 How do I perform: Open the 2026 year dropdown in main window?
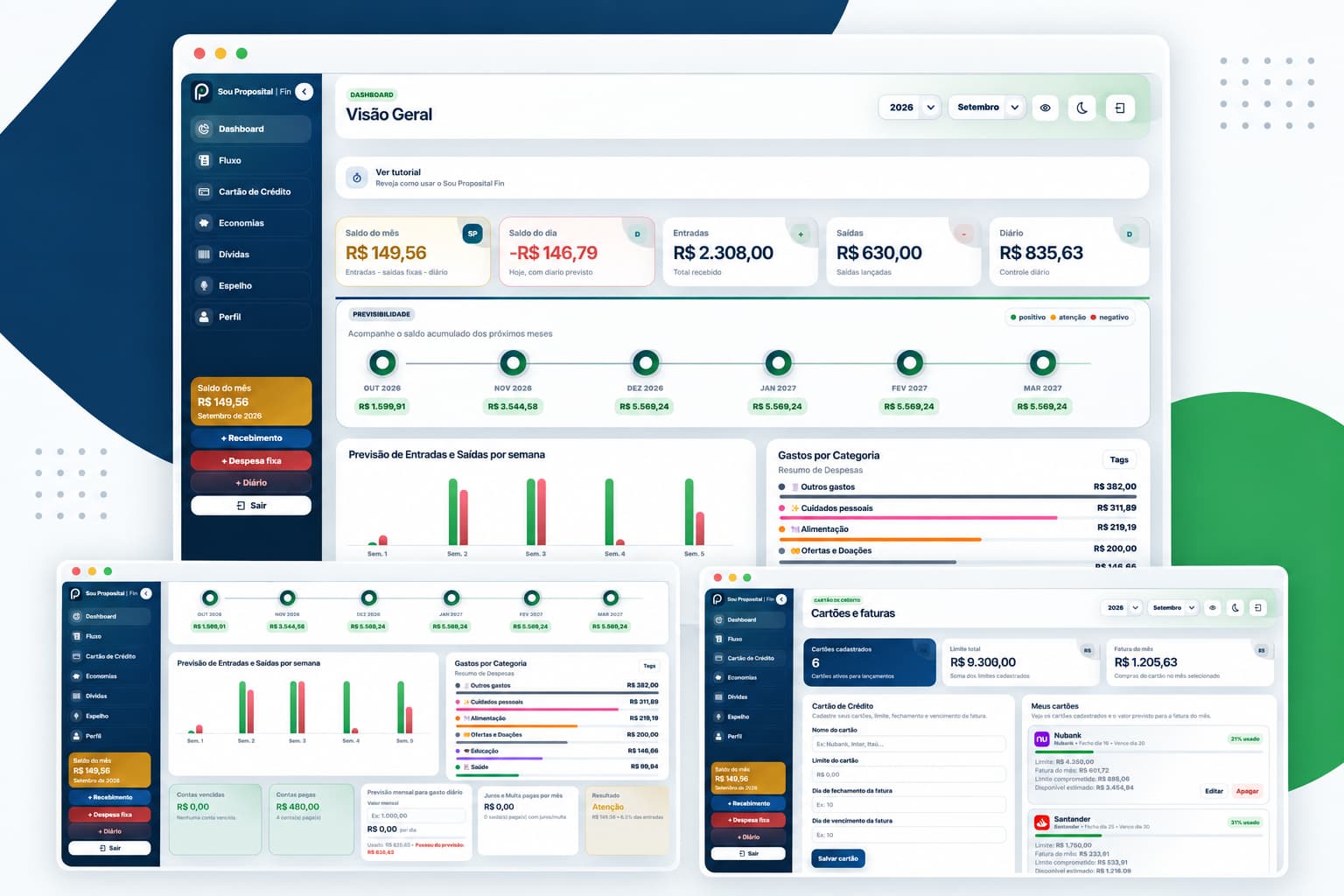click(910, 108)
